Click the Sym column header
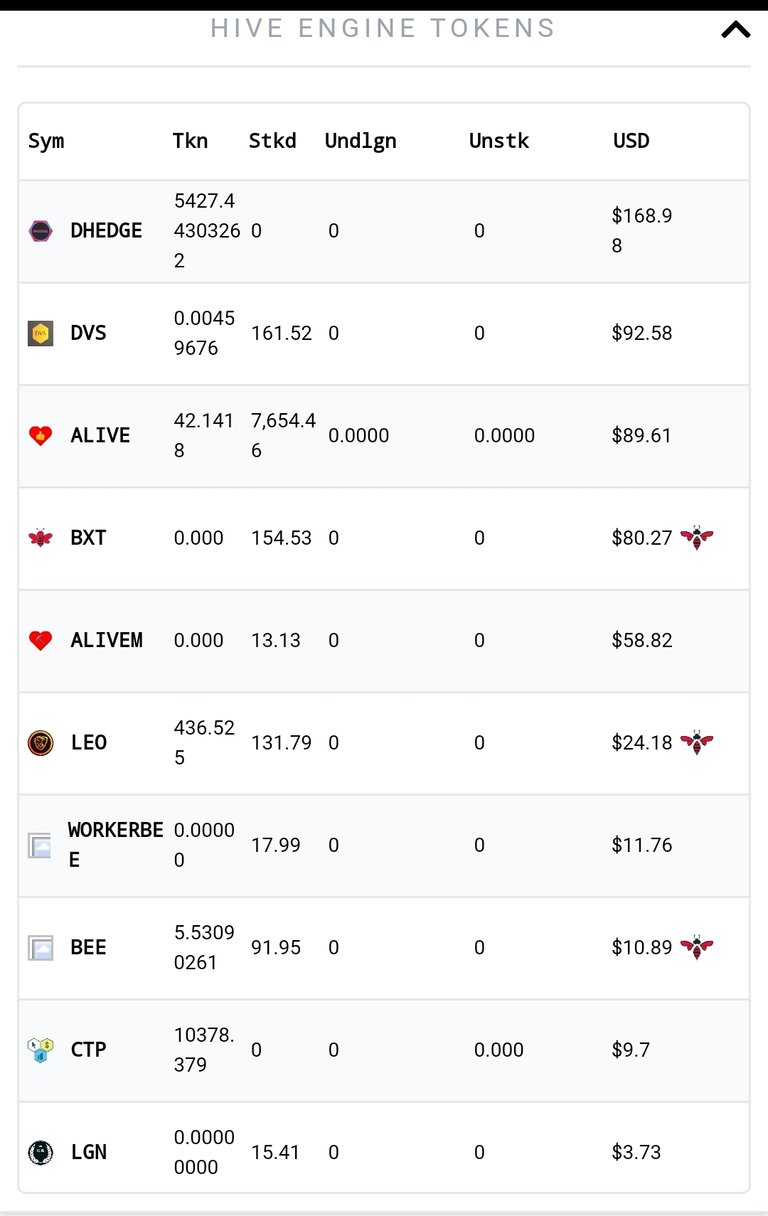The width and height of the screenshot is (768, 1216). [46, 141]
